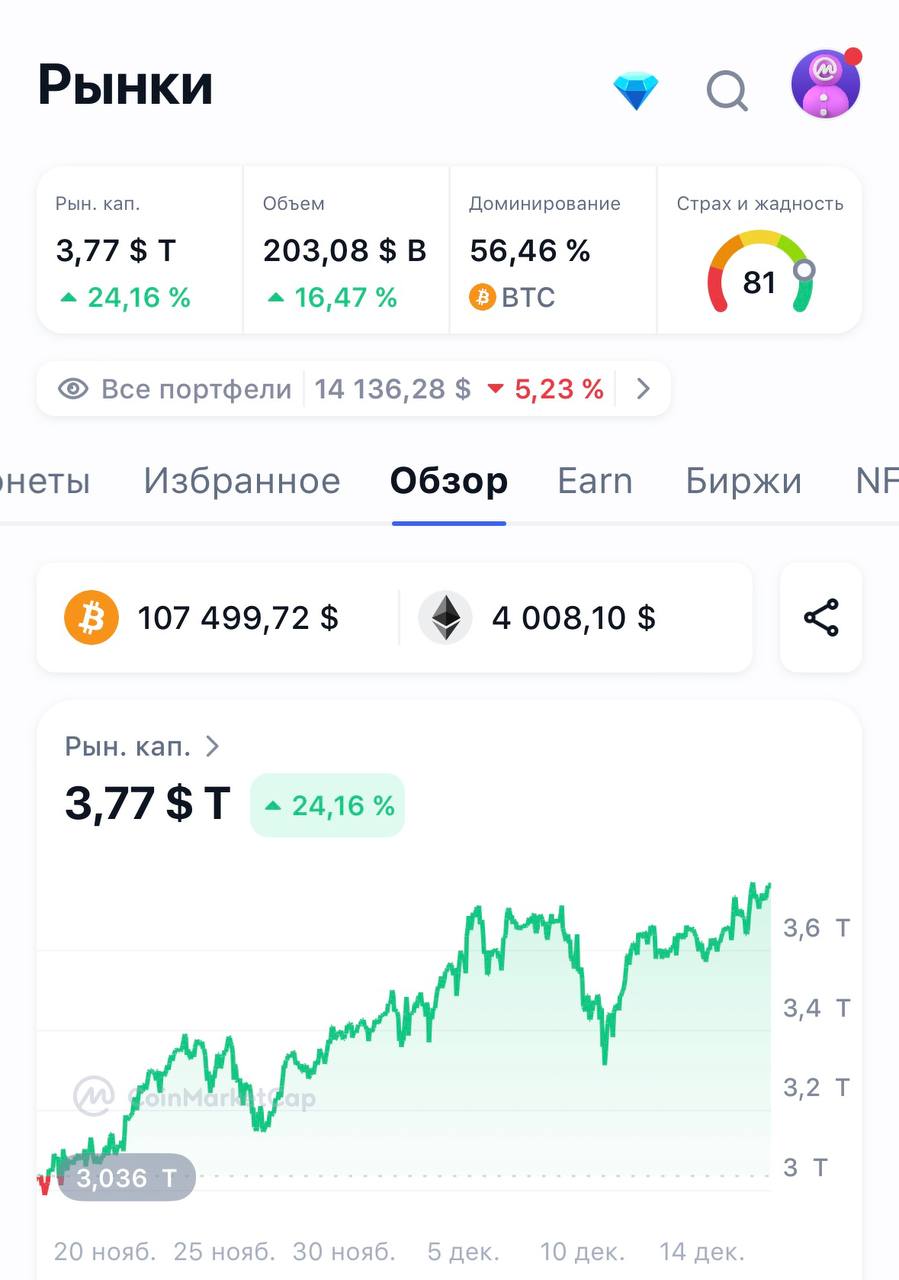This screenshot has height=1280, width=899.
Task: Expand the portfolios row chevron
Action: 643,389
